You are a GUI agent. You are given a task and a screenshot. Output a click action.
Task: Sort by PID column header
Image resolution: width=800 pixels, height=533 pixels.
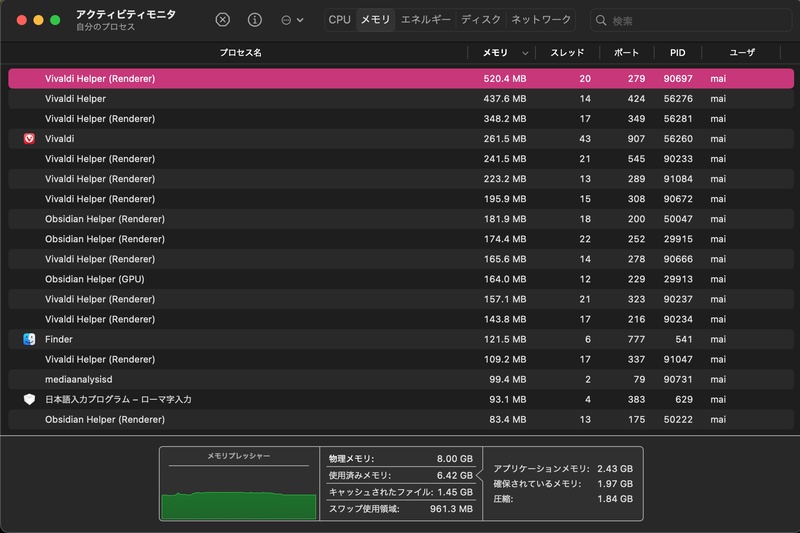point(678,53)
